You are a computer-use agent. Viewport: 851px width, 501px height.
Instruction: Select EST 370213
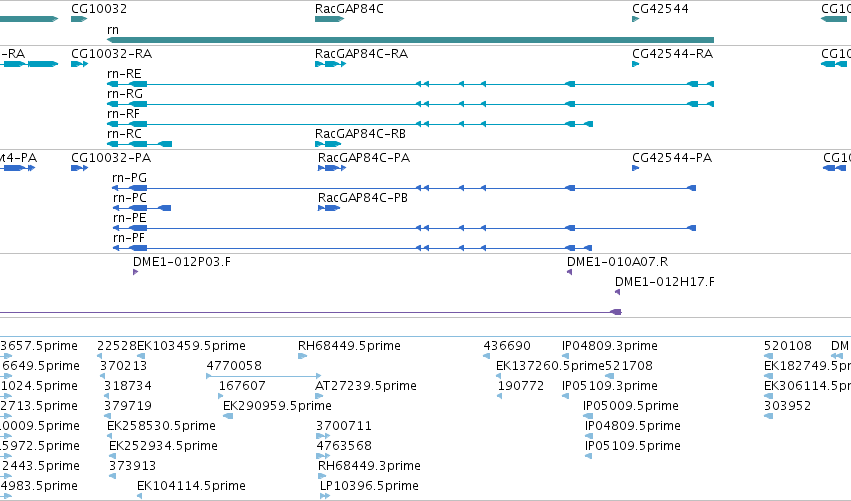[x=123, y=366]
